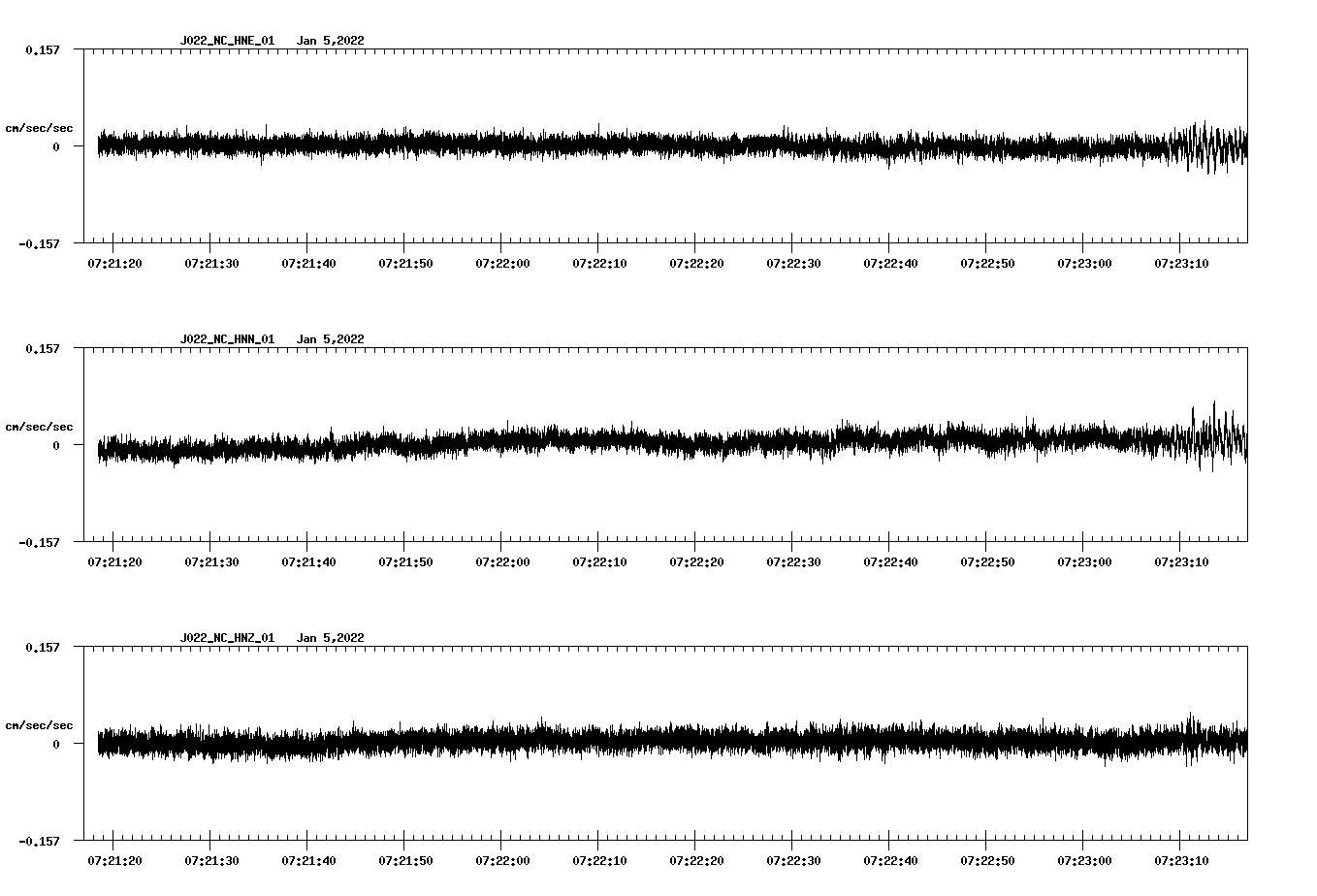Select the Jan 5,2022 date on HNN plot
The height and width of the screenshot is (896, 1317).
point(331,339)
